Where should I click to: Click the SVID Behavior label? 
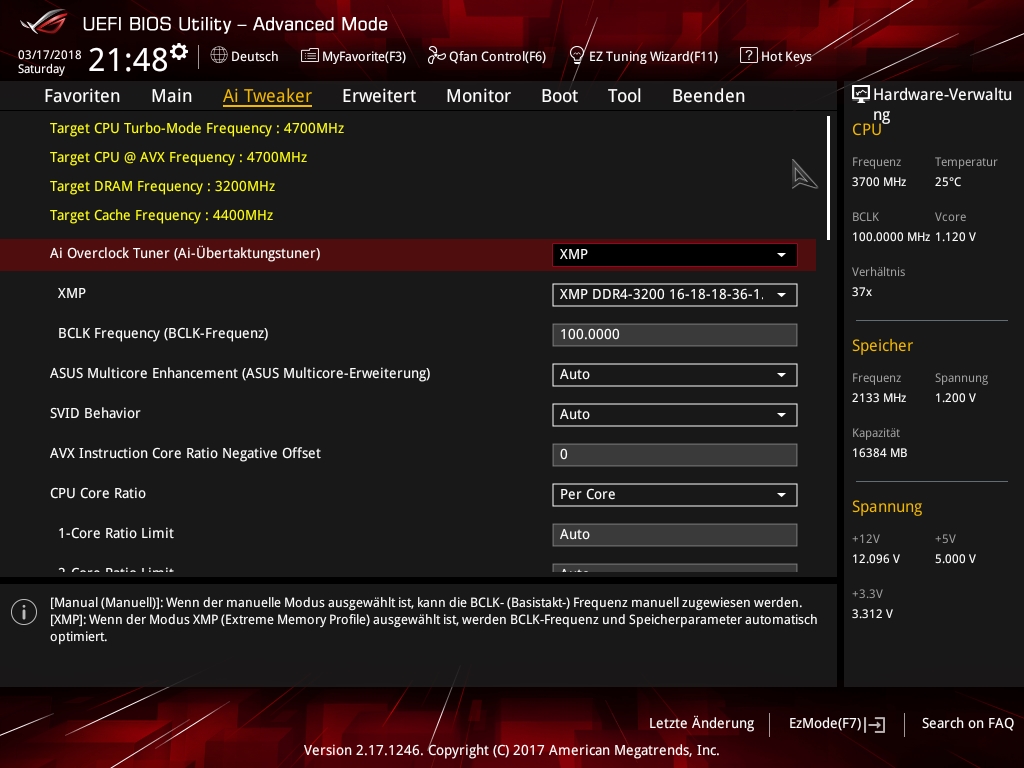95,413
